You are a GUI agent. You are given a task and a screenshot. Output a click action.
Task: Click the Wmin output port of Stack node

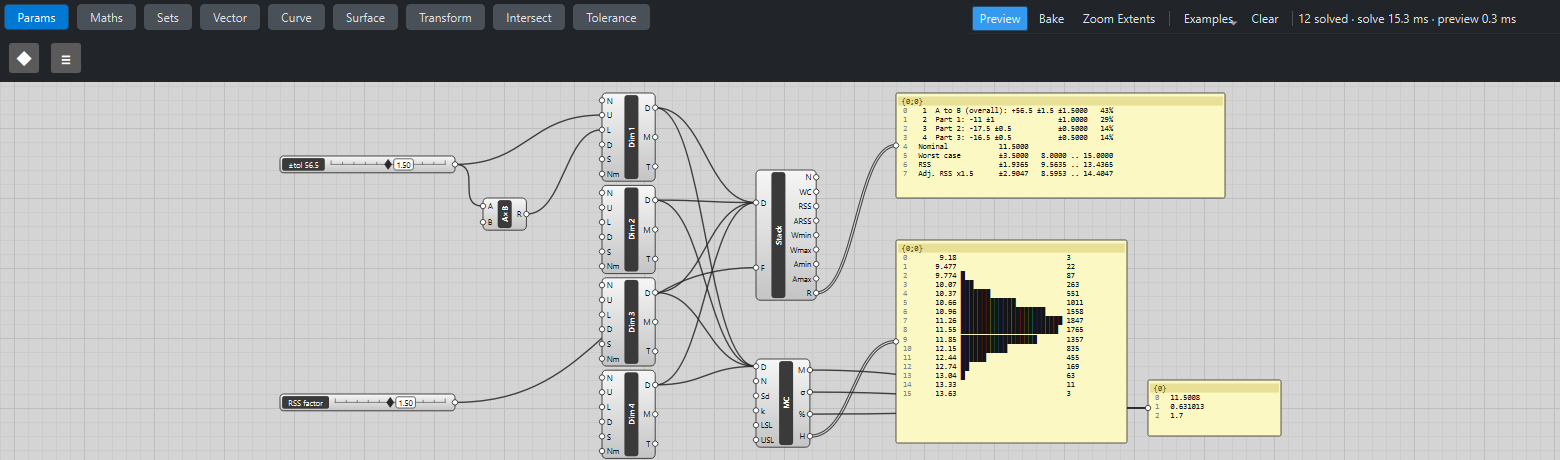click(816, 235)
